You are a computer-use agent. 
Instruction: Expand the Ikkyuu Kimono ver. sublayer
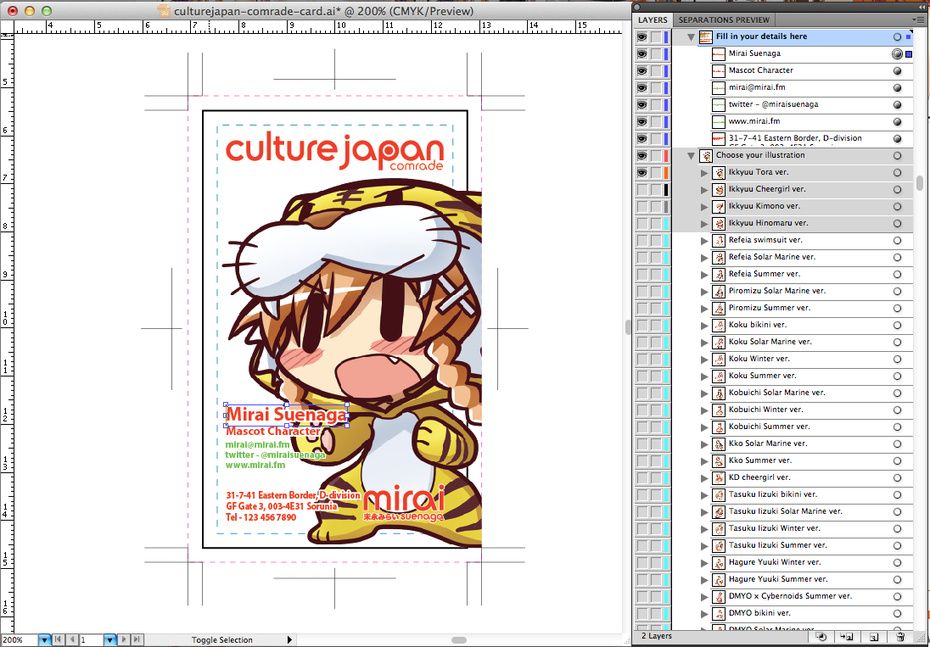[x=704, y=206]
